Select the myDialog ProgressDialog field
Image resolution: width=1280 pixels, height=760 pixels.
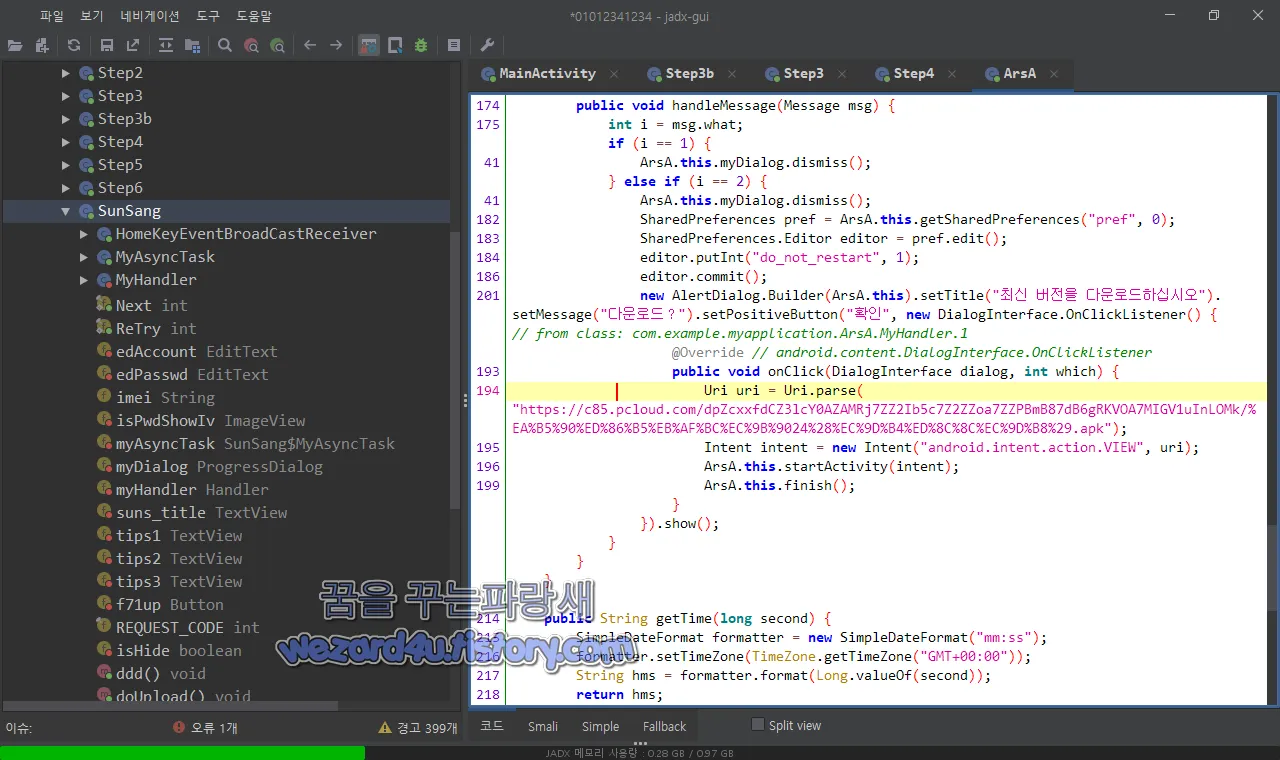209,467
